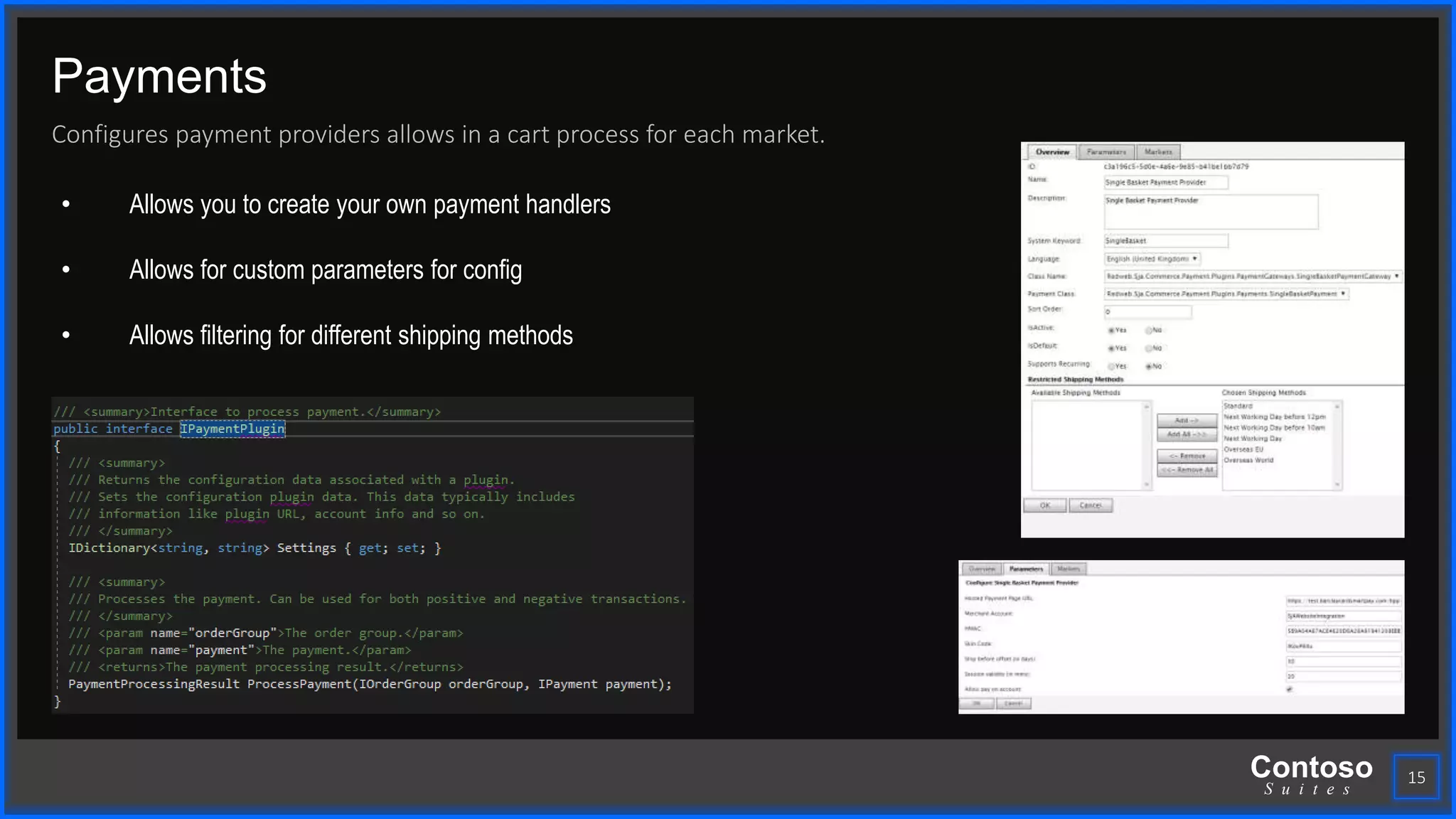Click the Skin Code field
Image resolution: width=1456 pixels, height=819 pixels.
[1344, 646]
